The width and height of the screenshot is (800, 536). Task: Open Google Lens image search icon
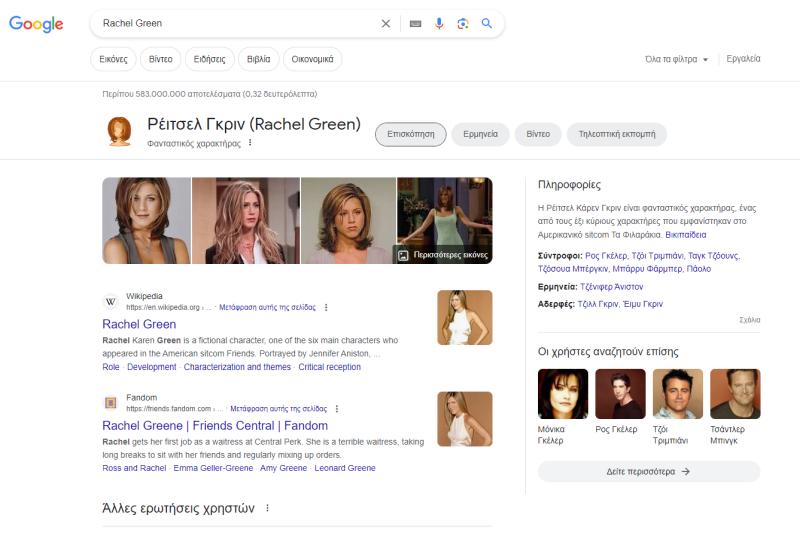[x=463, y=23]
